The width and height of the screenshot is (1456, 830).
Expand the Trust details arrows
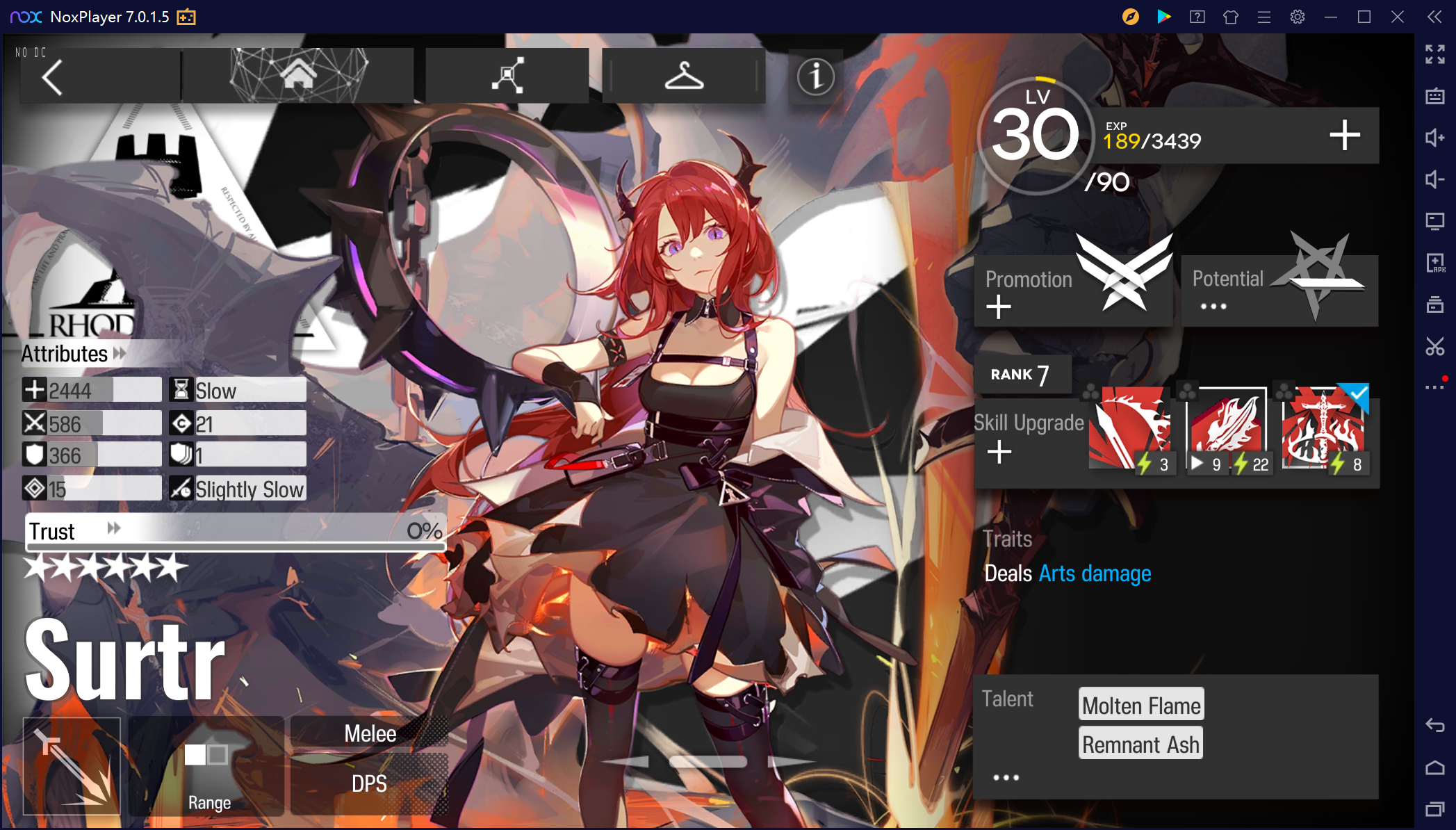point(114,529)
